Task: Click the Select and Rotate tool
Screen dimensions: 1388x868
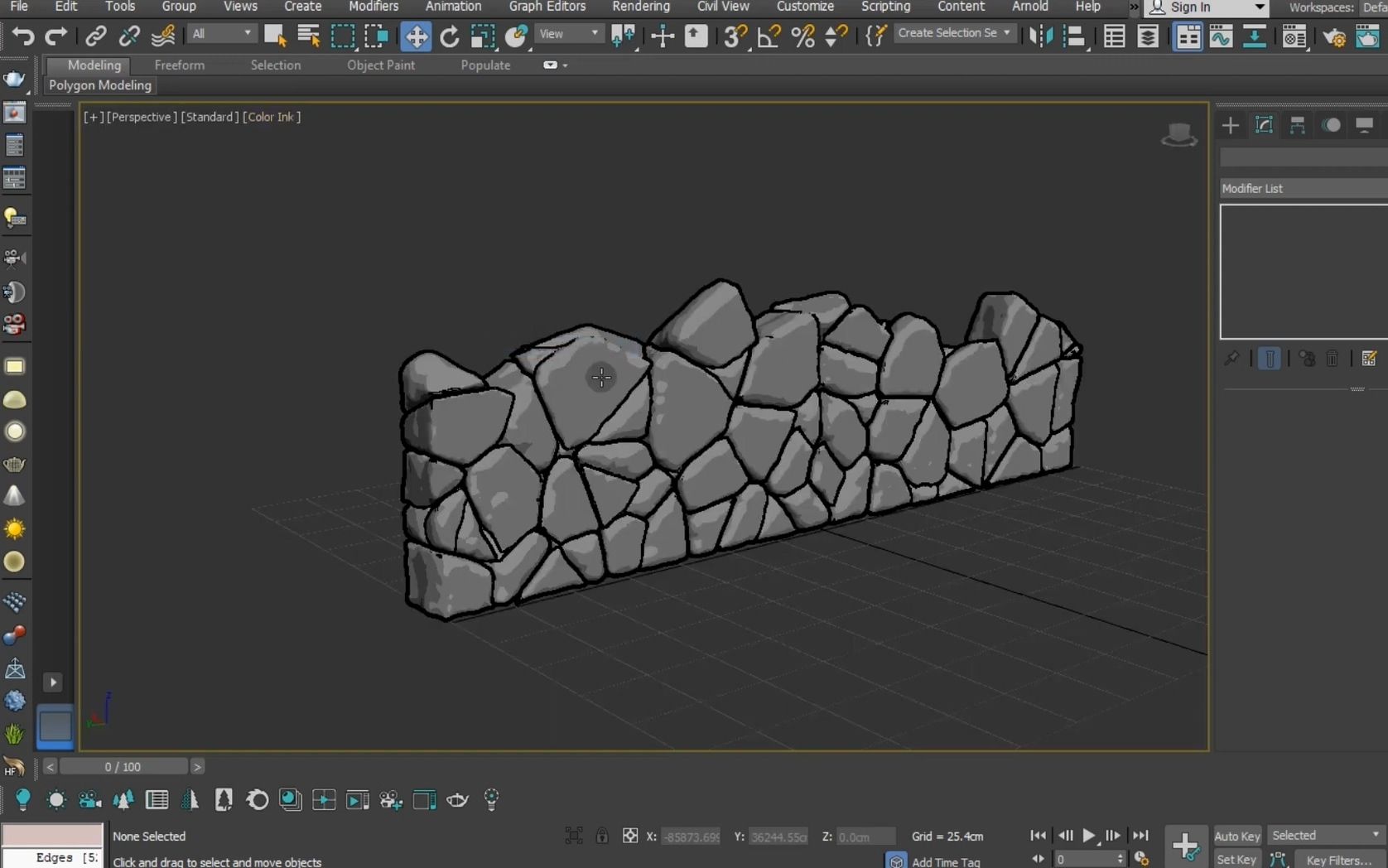Action: 449,36
